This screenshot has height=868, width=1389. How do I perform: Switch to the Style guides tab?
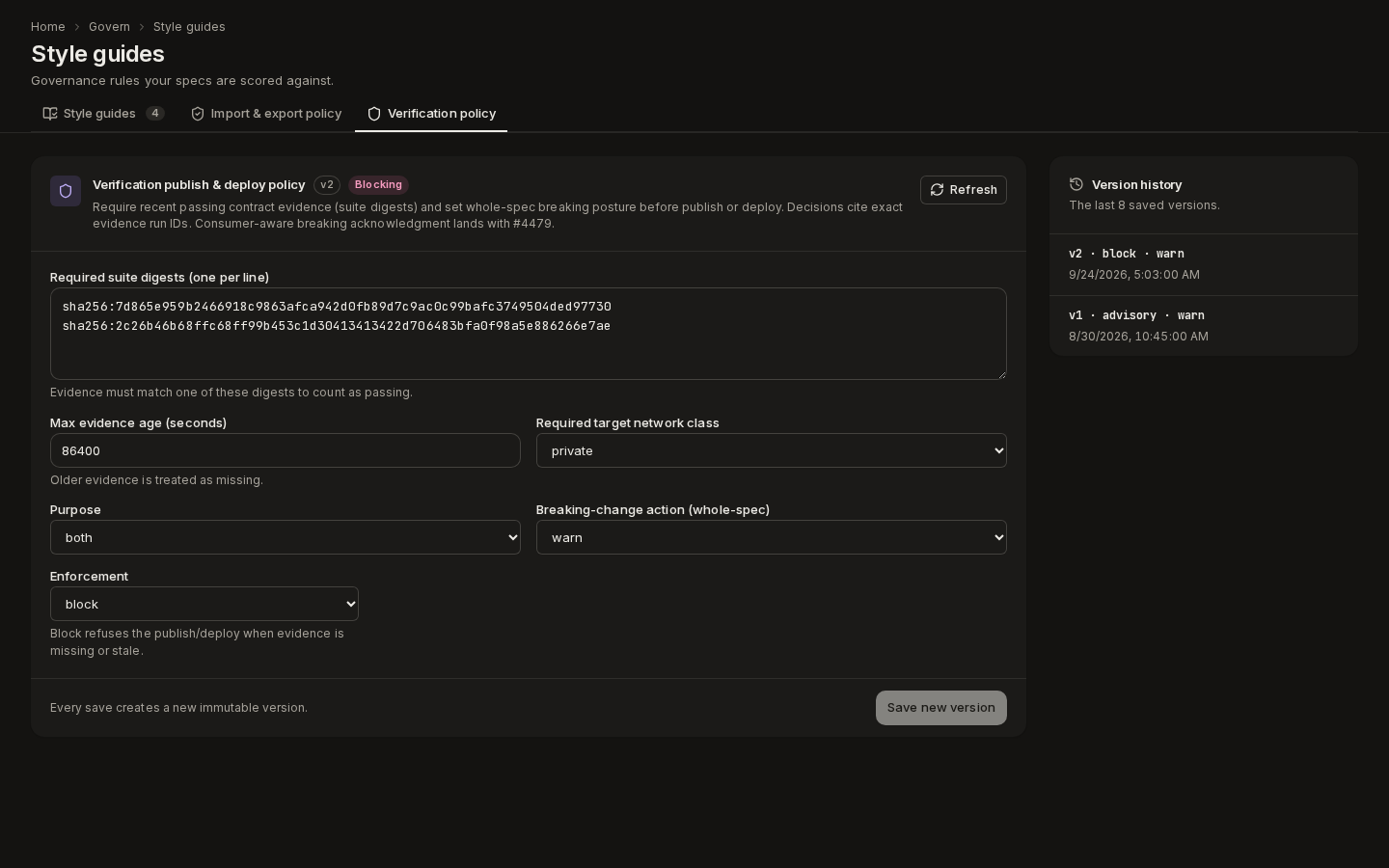(x=103, y=114)
